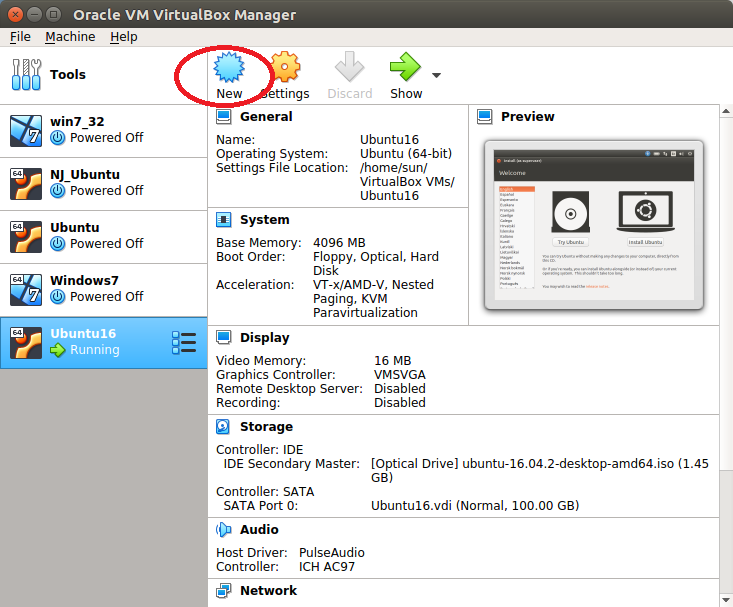This screenshot has height=607, width=733.
Task: Select the NJ_Ubuntu virtual machine icon
Action: [26, 184]
